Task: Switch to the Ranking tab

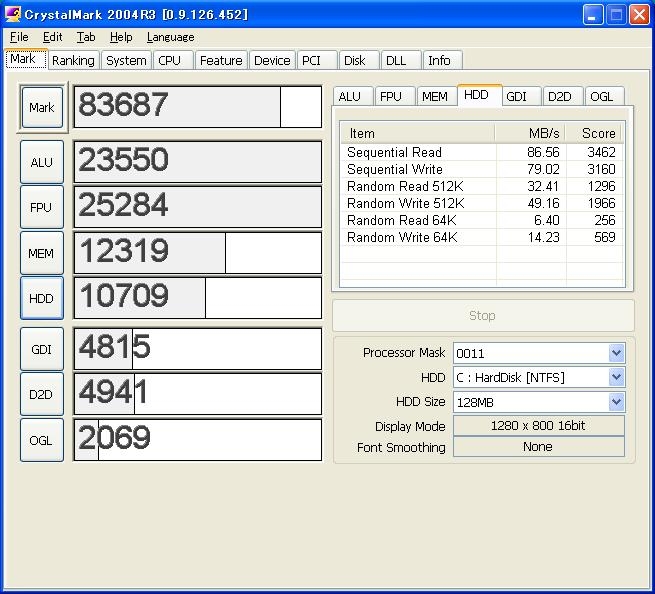Action: point(73,60)
